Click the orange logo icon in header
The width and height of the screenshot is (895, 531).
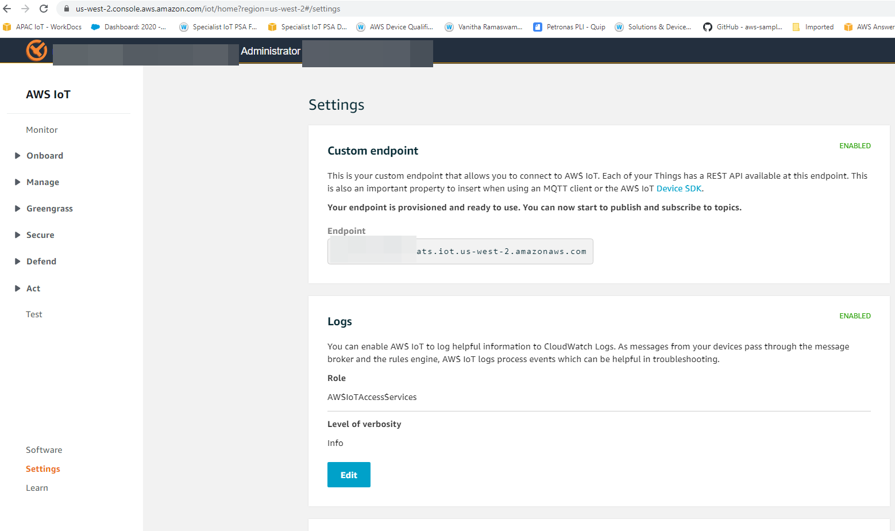(x=37, y=51)
